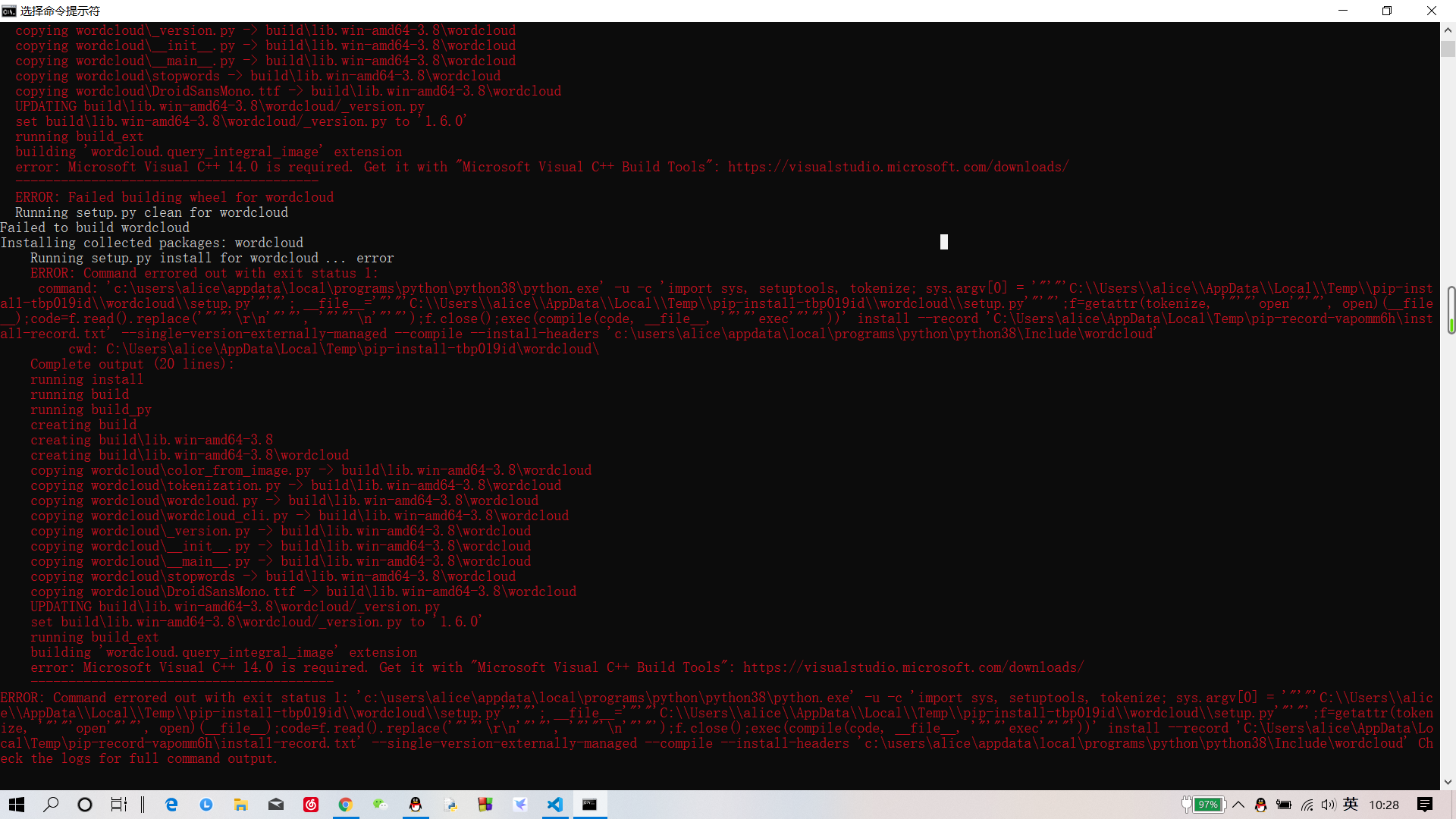The height and width of the screenshot is (819, 1456).
Task: Launch Microsoft Edge from the taskbar
Action: click(171, 805)
